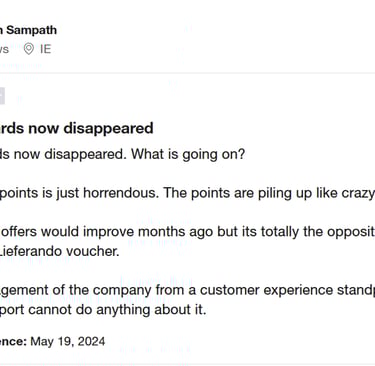
Task: Select the 'Lieferando voucher.' text
Action: coord(59,251)
